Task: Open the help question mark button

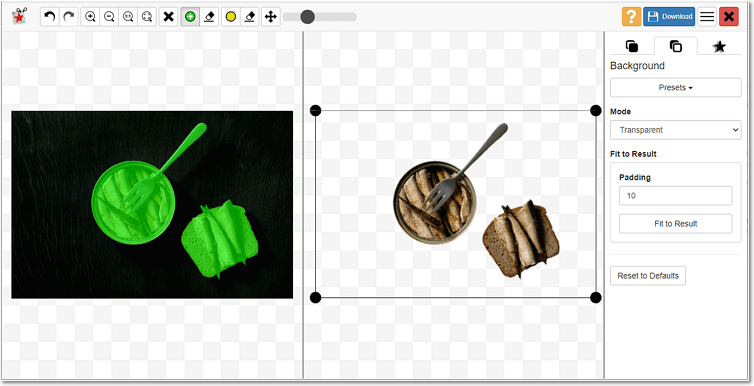Action: coord(632,16)
